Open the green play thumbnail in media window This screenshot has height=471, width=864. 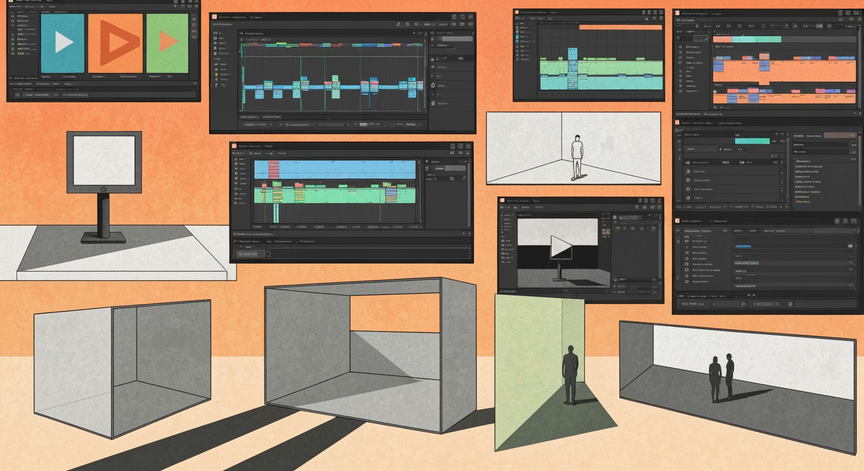(x=168, y=44)
